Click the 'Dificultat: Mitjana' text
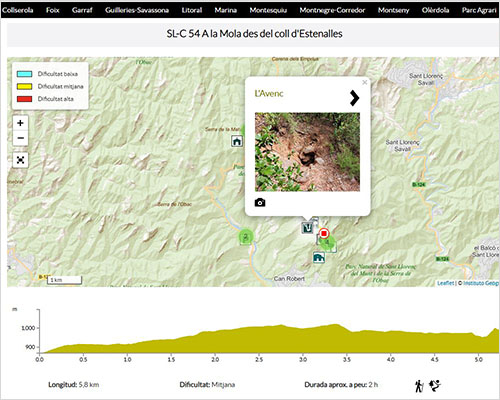Viewport: 500px width, 400px height. [x=207, y=385]
